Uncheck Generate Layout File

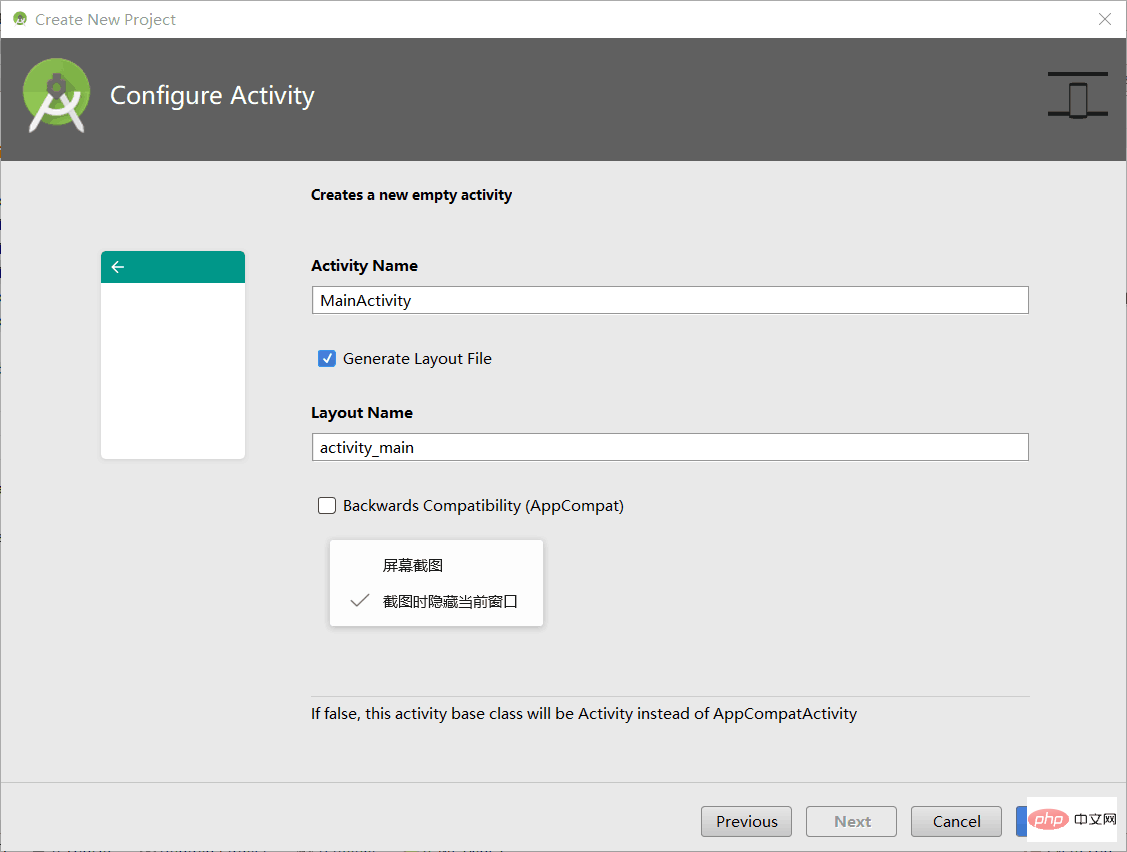326,357
